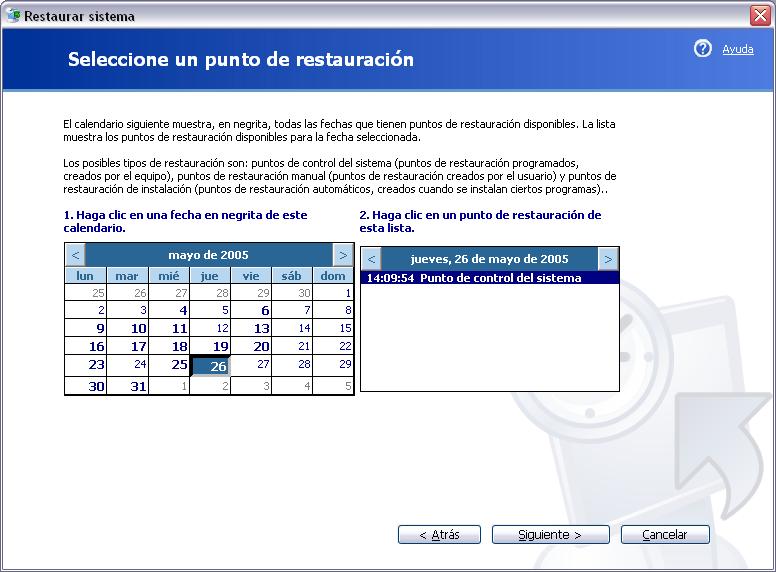Click date 22 in the calendar
The width and height of the screenshot is (776, 572).
pos(333,346)
